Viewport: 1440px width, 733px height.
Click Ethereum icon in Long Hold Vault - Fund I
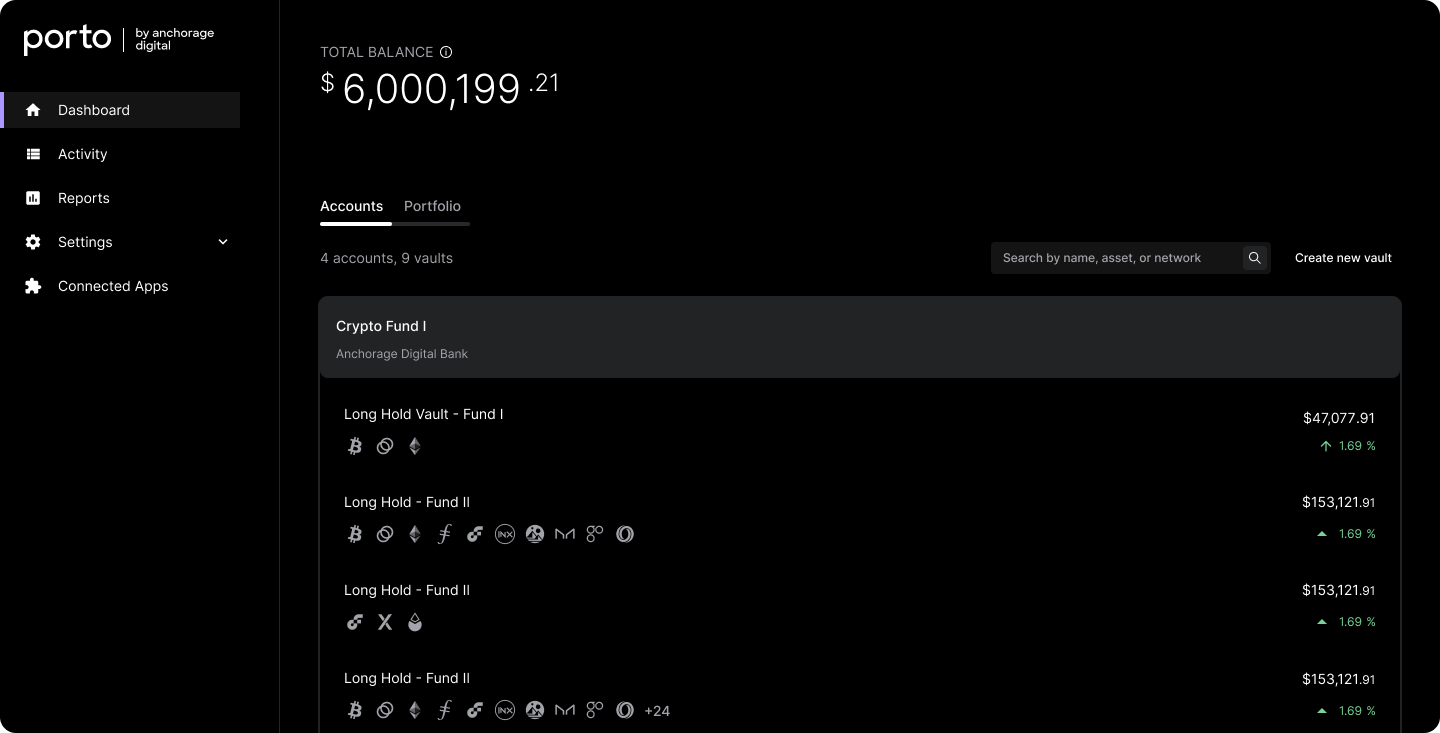point(414,446)
